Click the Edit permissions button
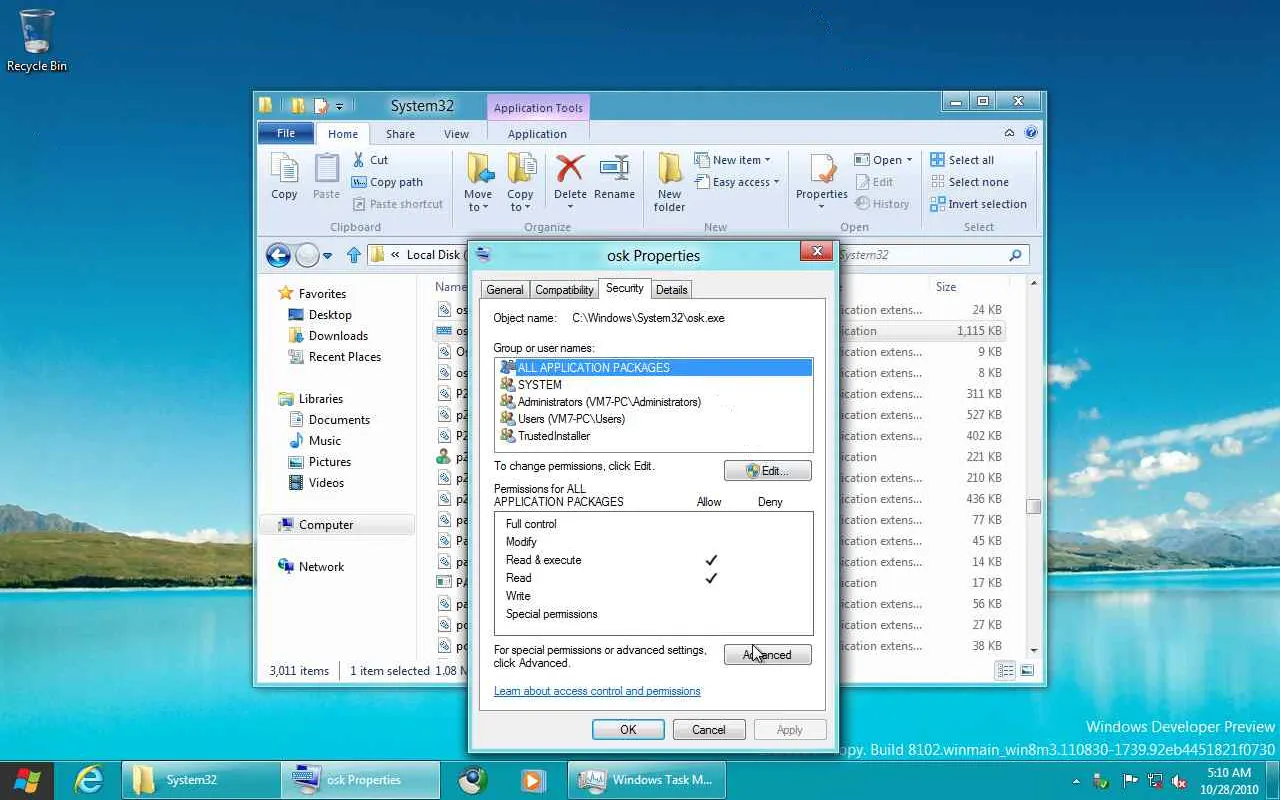 click(767, 470)
